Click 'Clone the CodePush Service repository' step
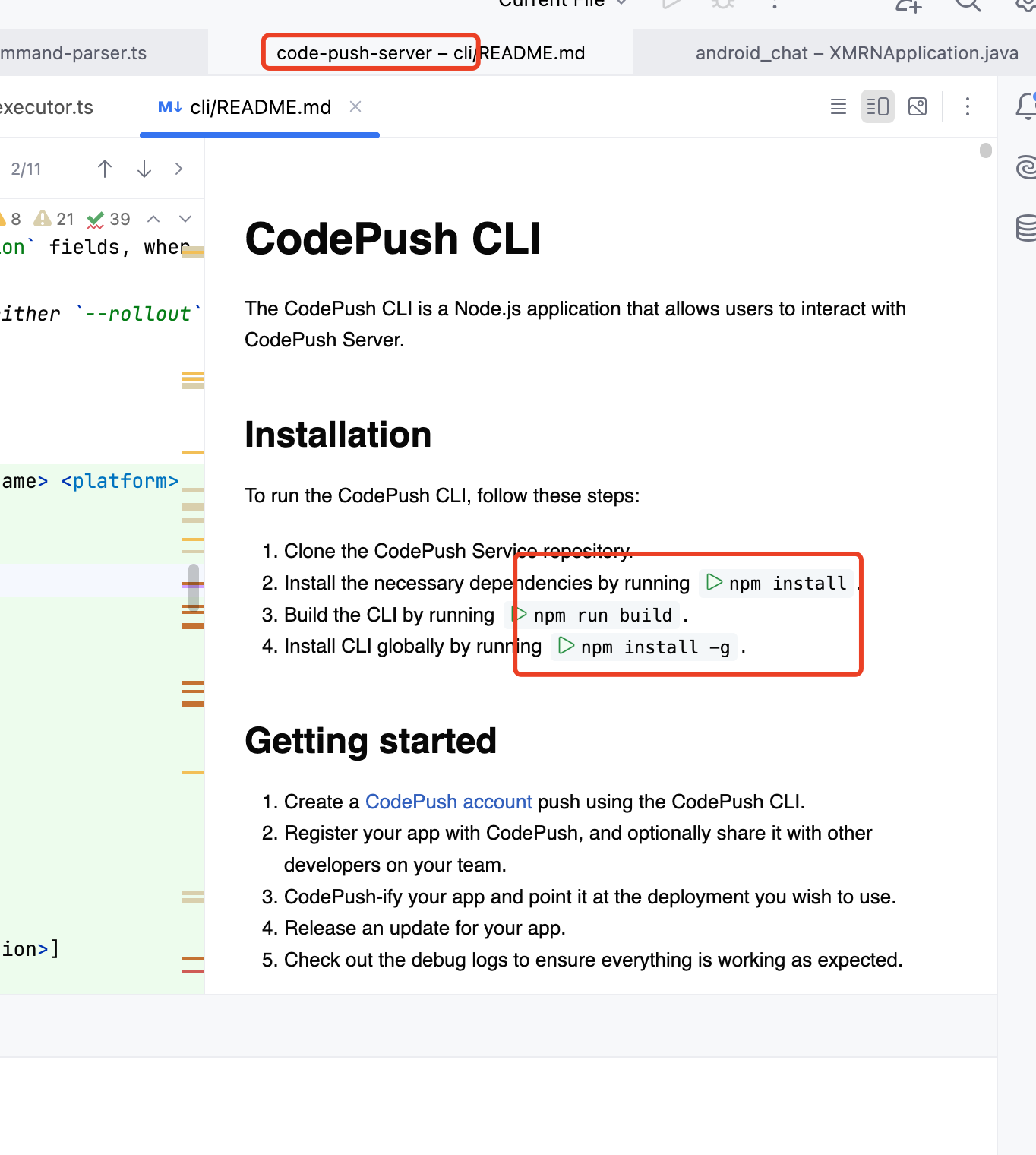Screen dimensions: 1036x1155 458,551
